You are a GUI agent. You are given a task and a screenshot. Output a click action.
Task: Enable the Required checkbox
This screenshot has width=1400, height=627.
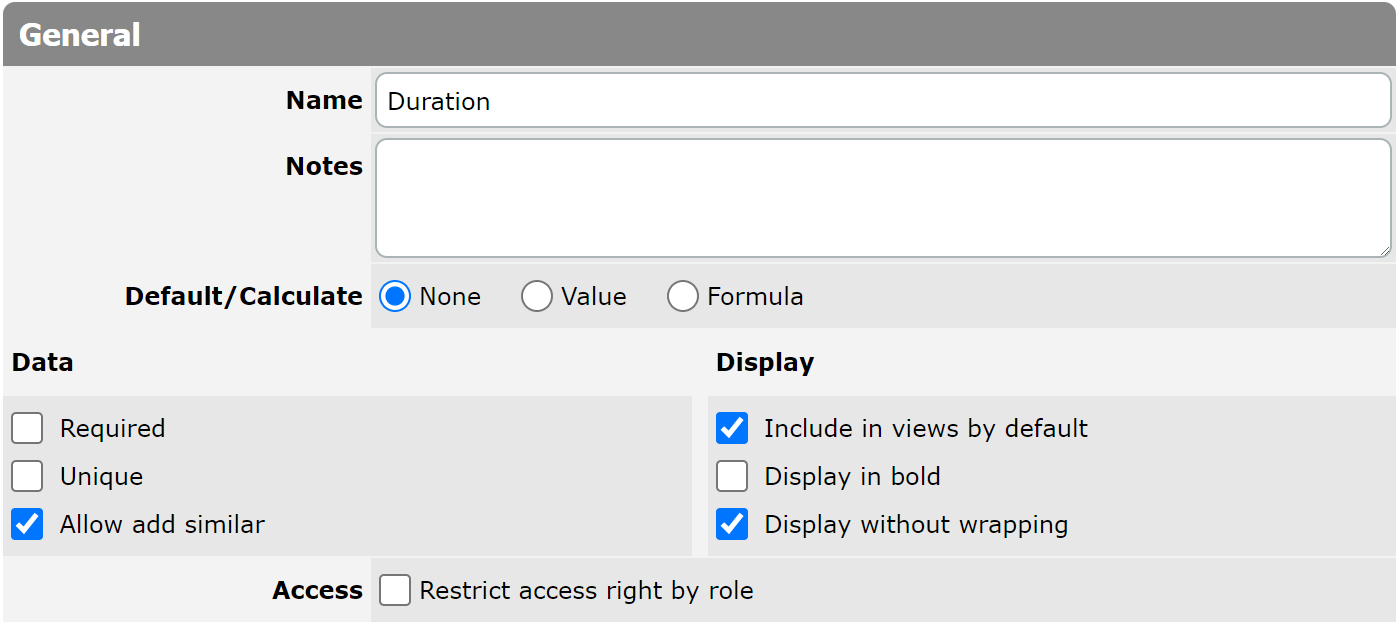coord(27,428)
